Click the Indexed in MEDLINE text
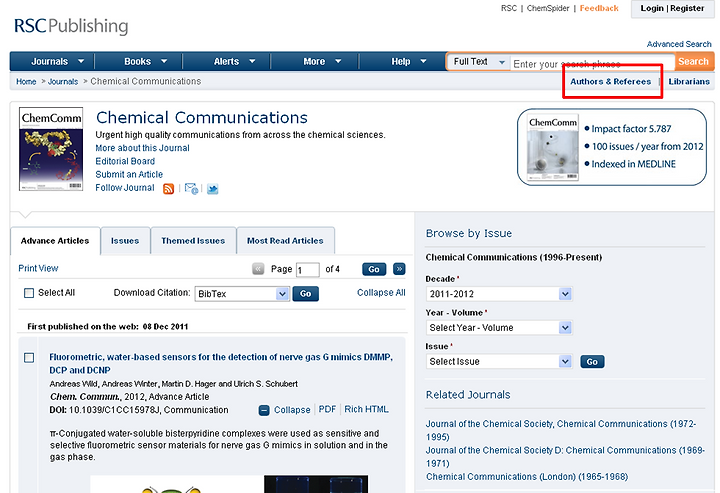Image resolution: width=720 pixels, height=493 pixels. click(633, 164)
